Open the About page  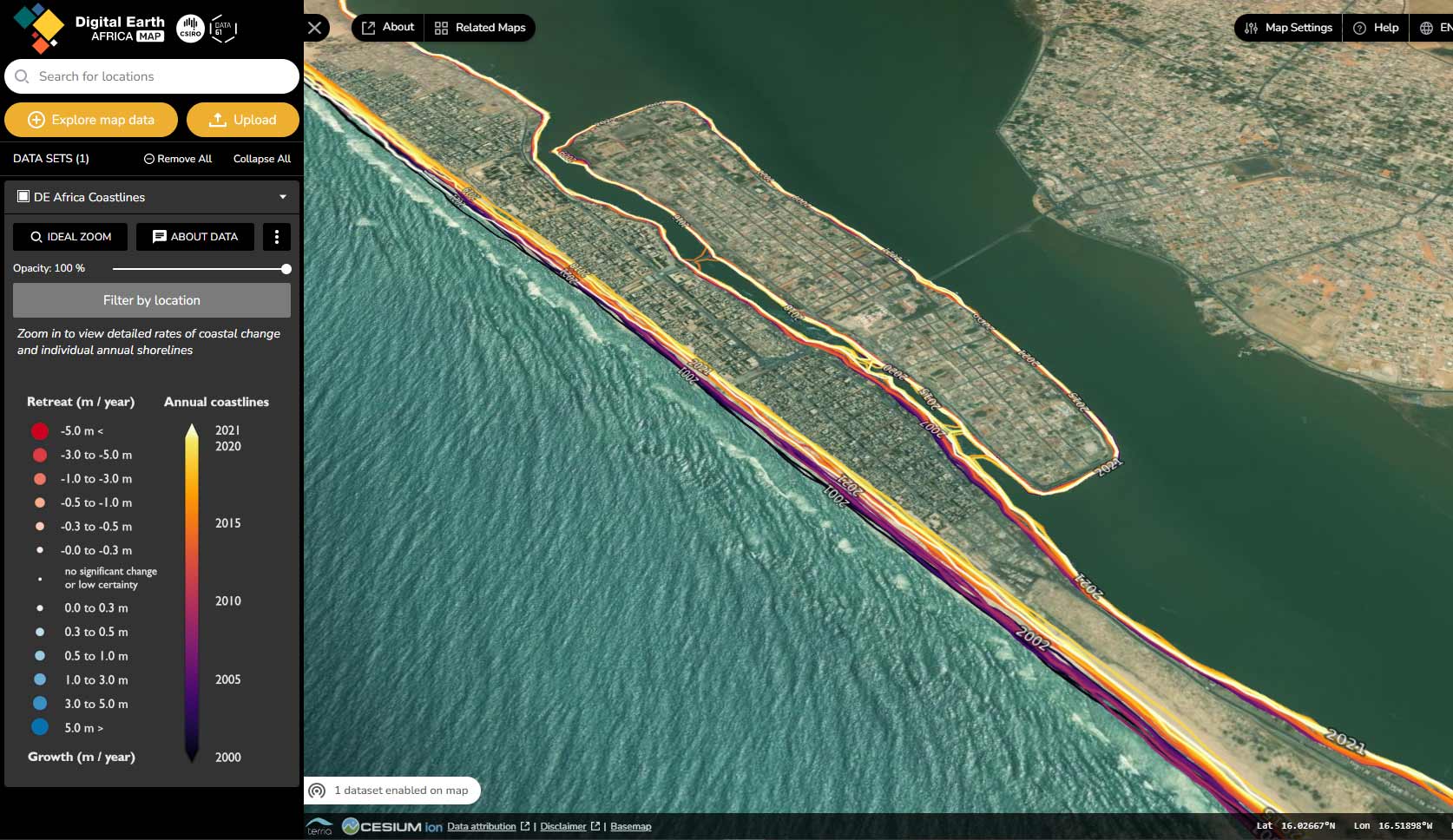[x=388, y=28]
